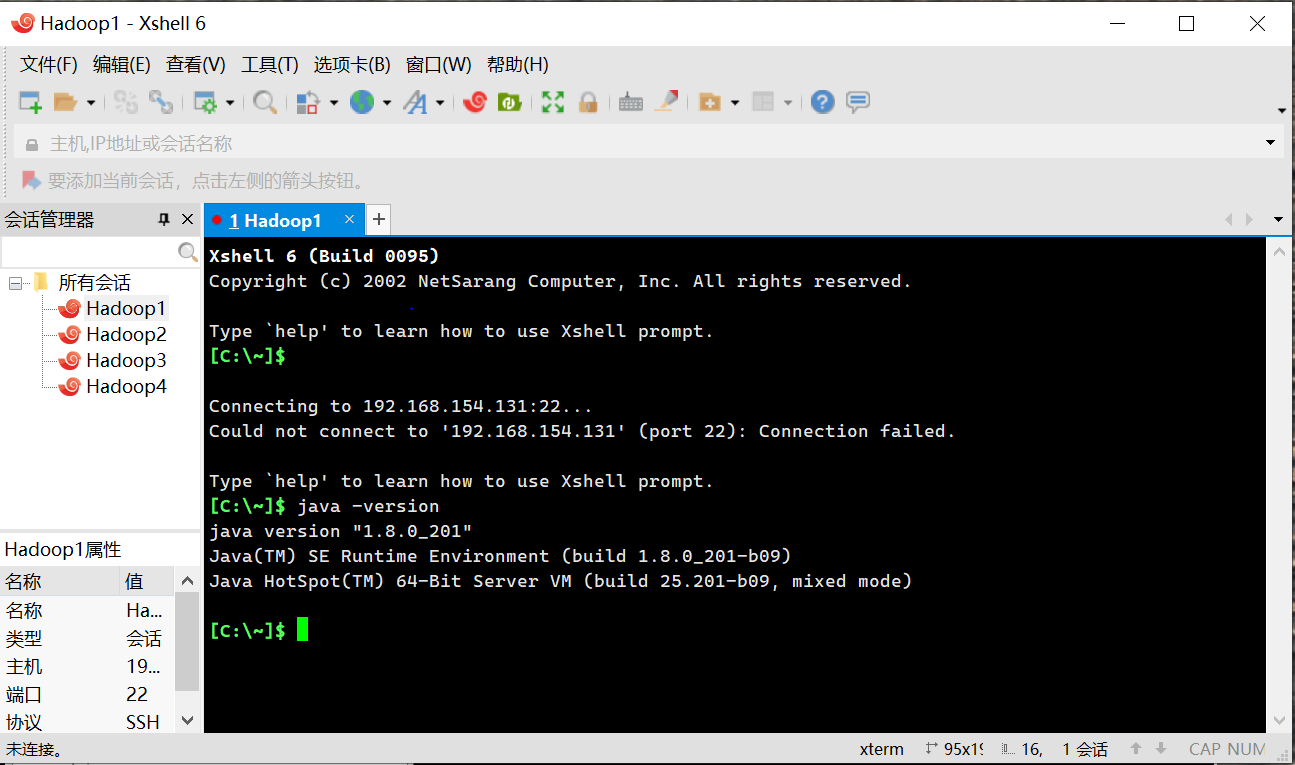
Task: Add a new tab with plus button
Action: click(x=379, y=219)
